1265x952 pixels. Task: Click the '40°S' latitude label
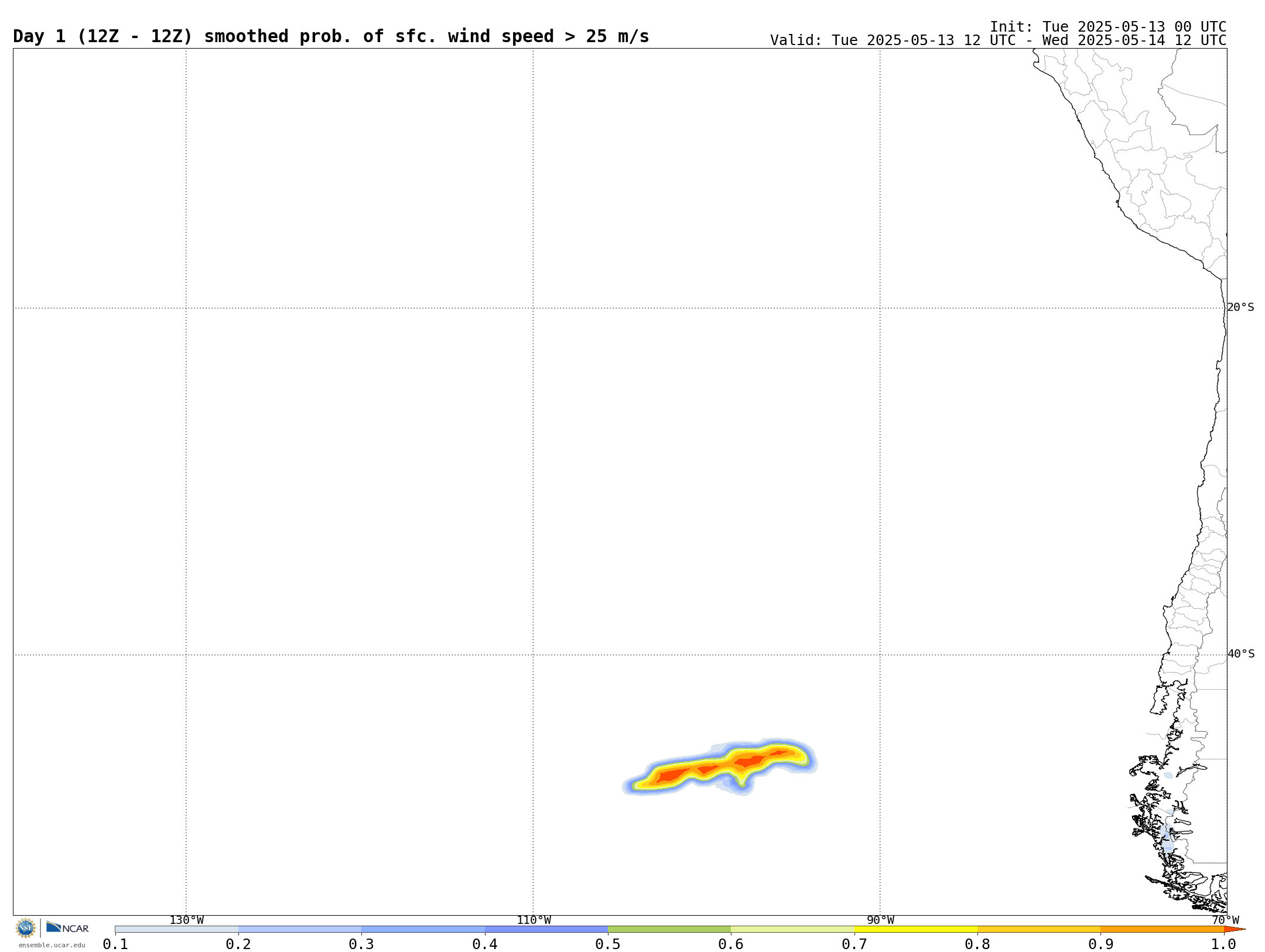point(1240,654)
